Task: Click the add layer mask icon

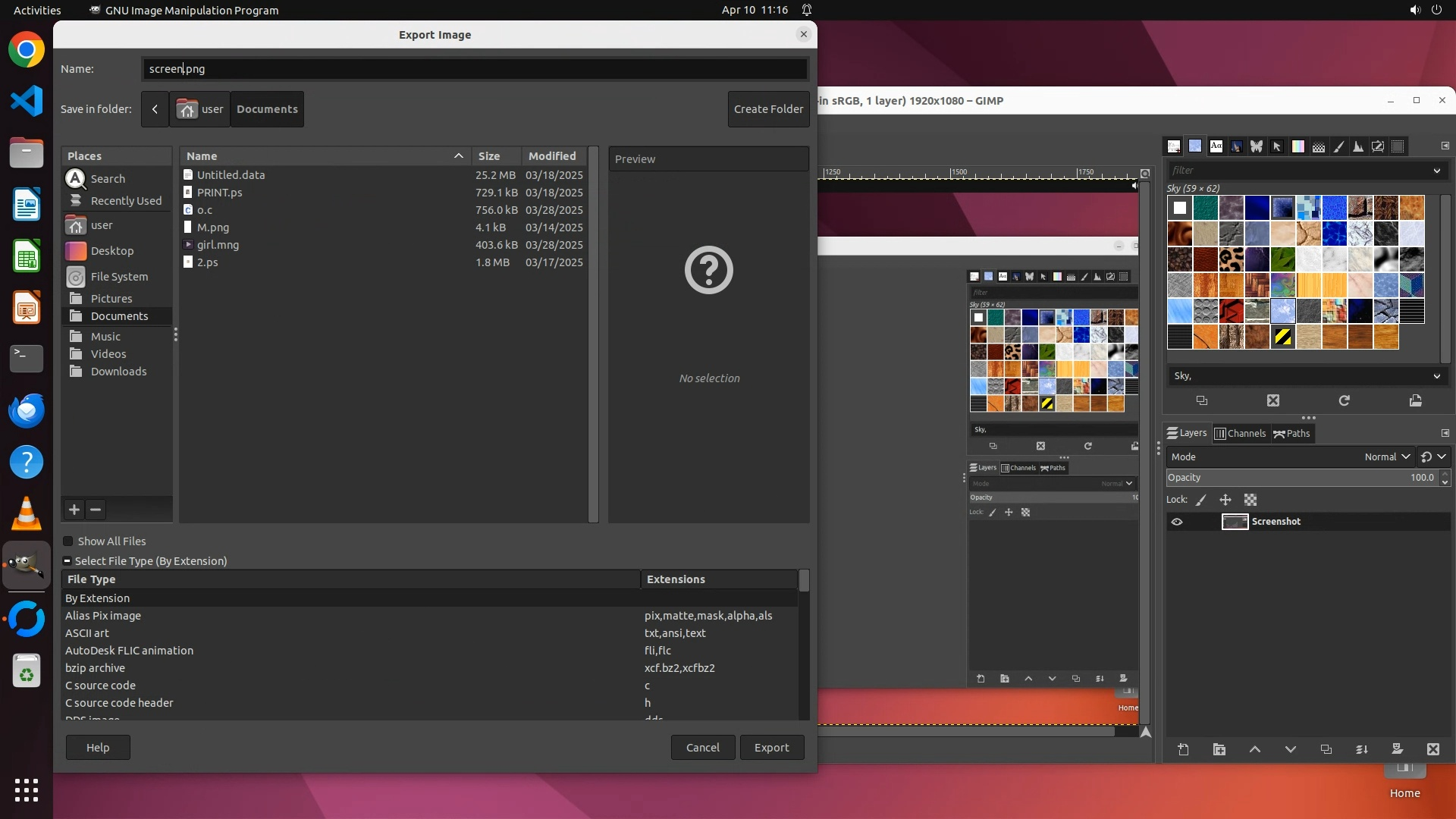Action: [x=1397, y=749]
